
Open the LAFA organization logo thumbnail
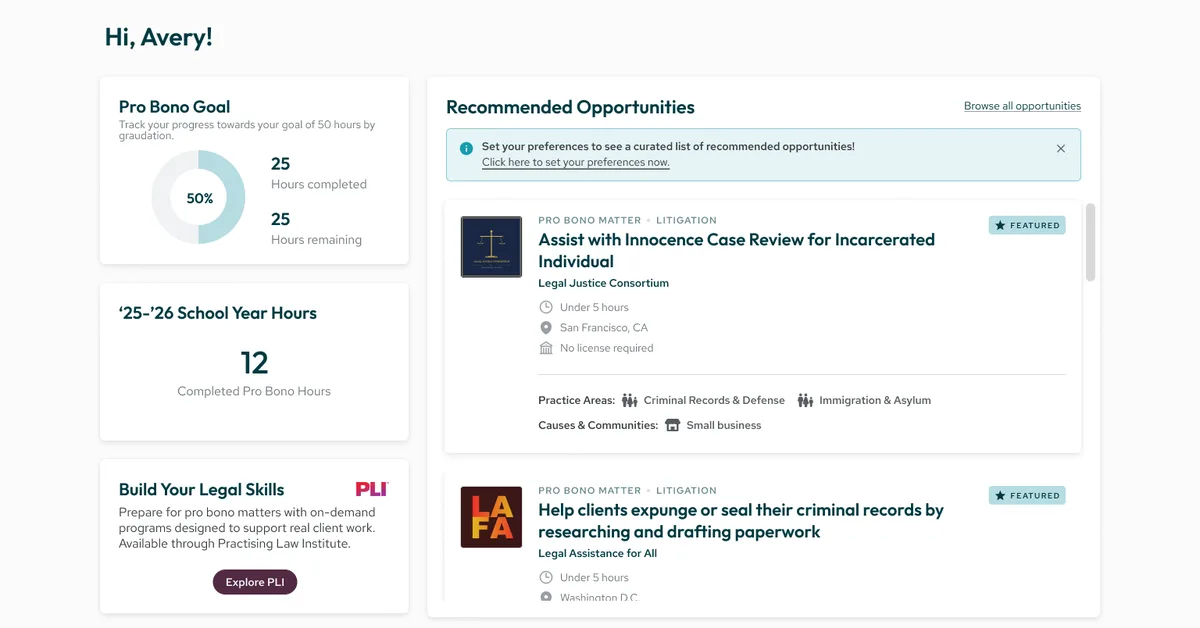click(491, 517)
